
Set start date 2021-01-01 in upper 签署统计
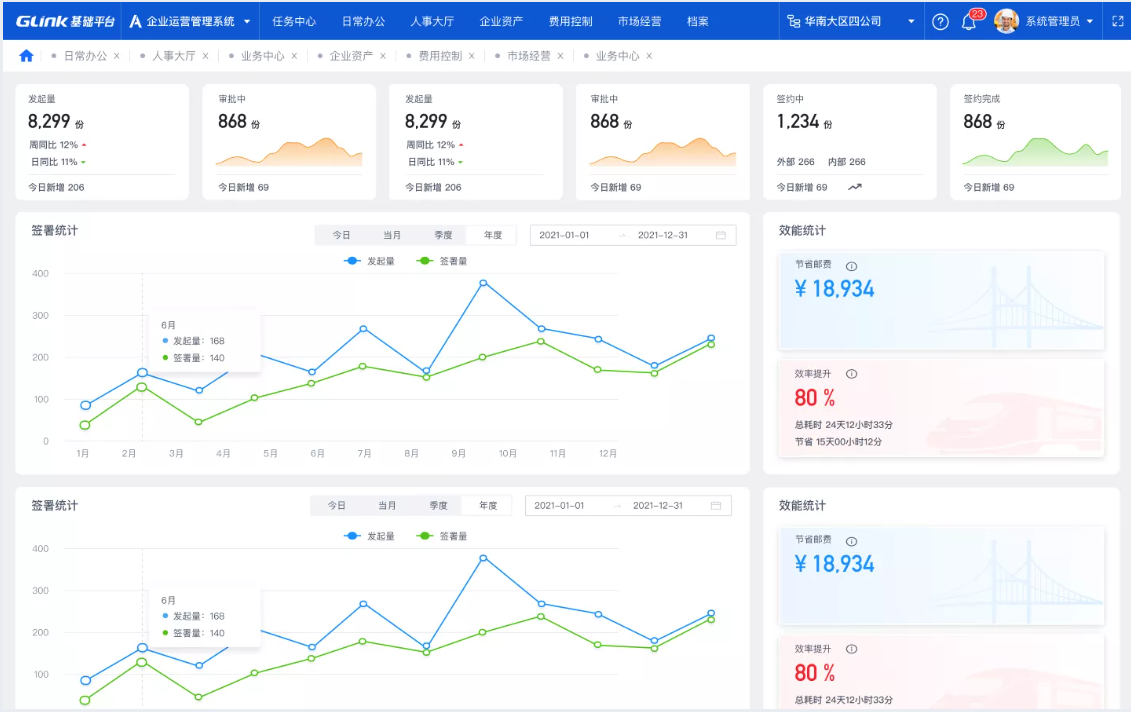click(x=564, y=235)
